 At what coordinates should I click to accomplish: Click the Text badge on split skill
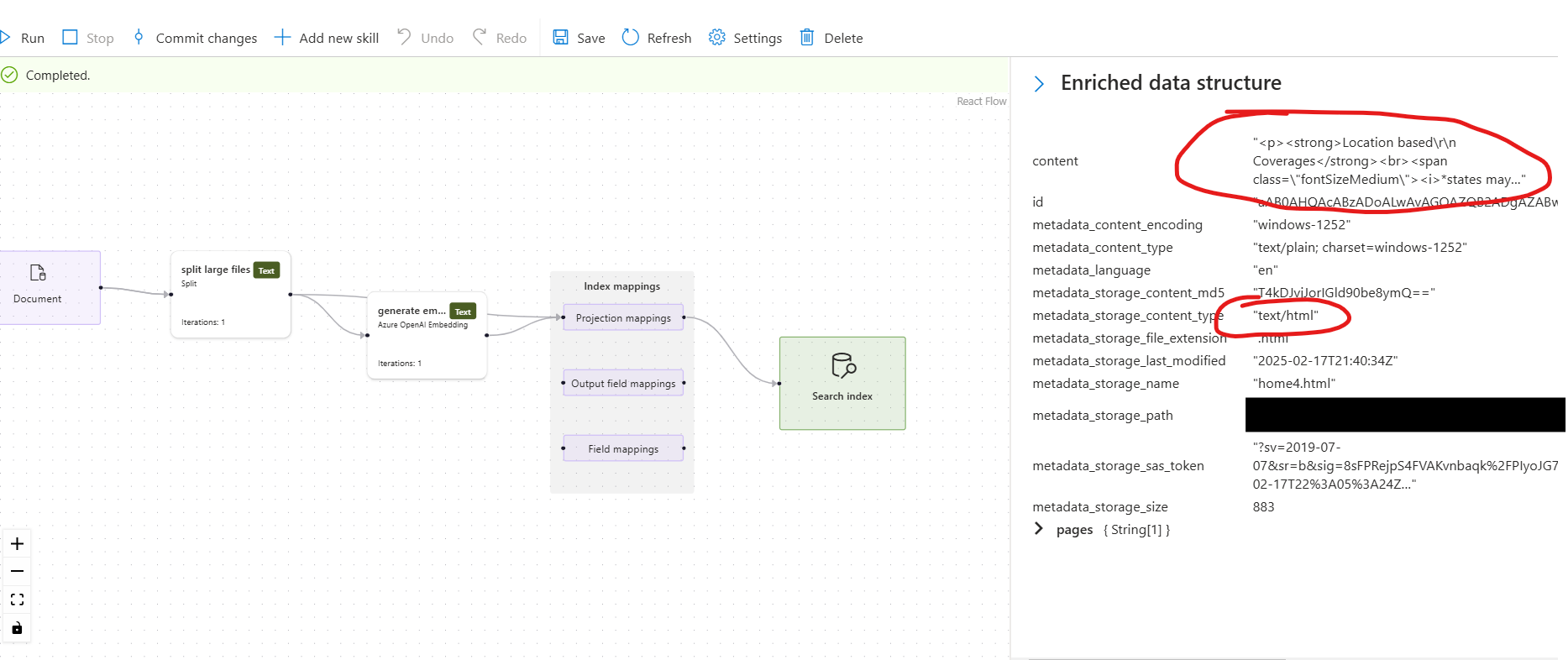(x=266, y=270)
